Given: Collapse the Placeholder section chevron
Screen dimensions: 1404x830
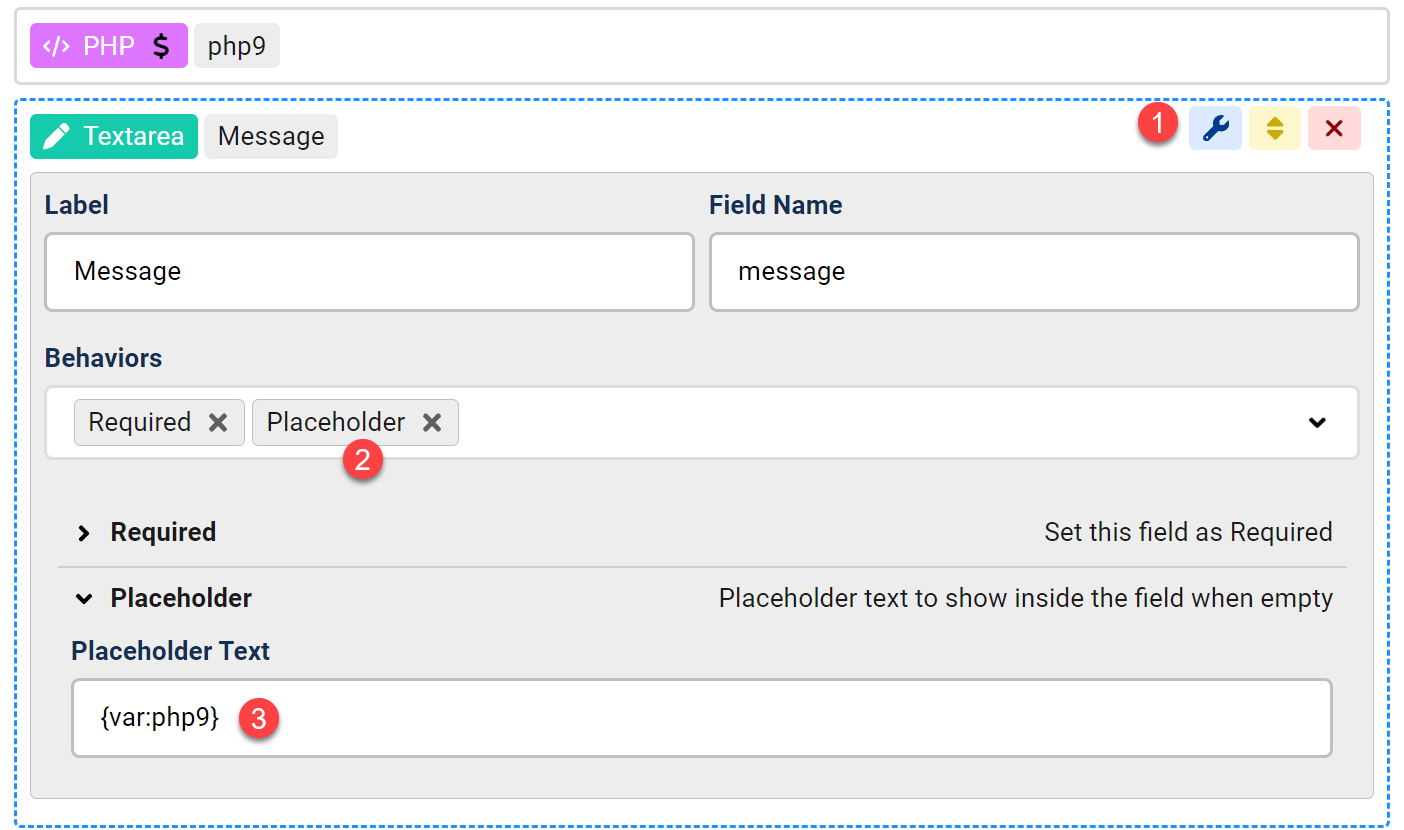Looking at the screenshot, I should pyautogui.click(x=84, y=600).
